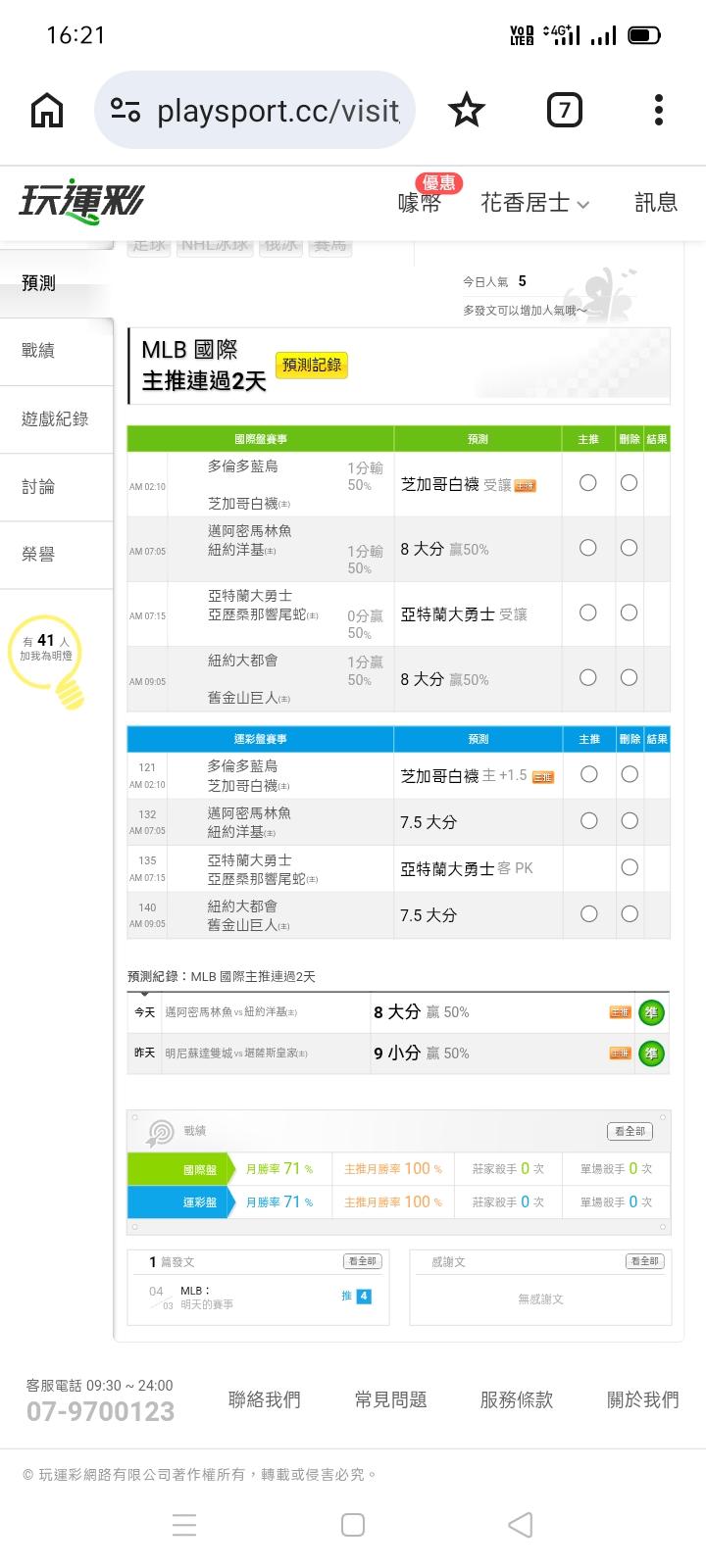706x1568 pixels.
Task: Click the green 準 badge for today's record
Action: pyautogui.click(x=651, y=1012)
